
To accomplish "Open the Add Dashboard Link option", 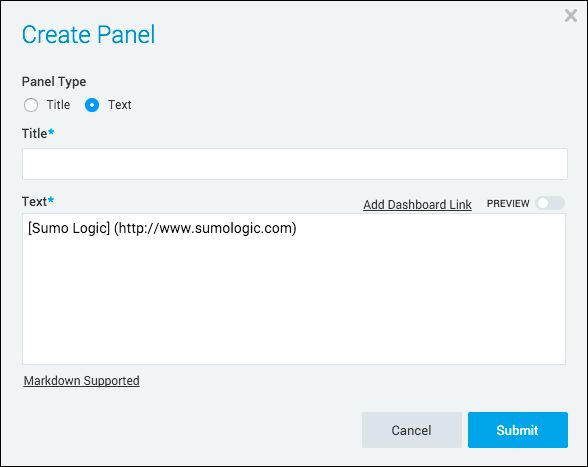I will [417, 204].
